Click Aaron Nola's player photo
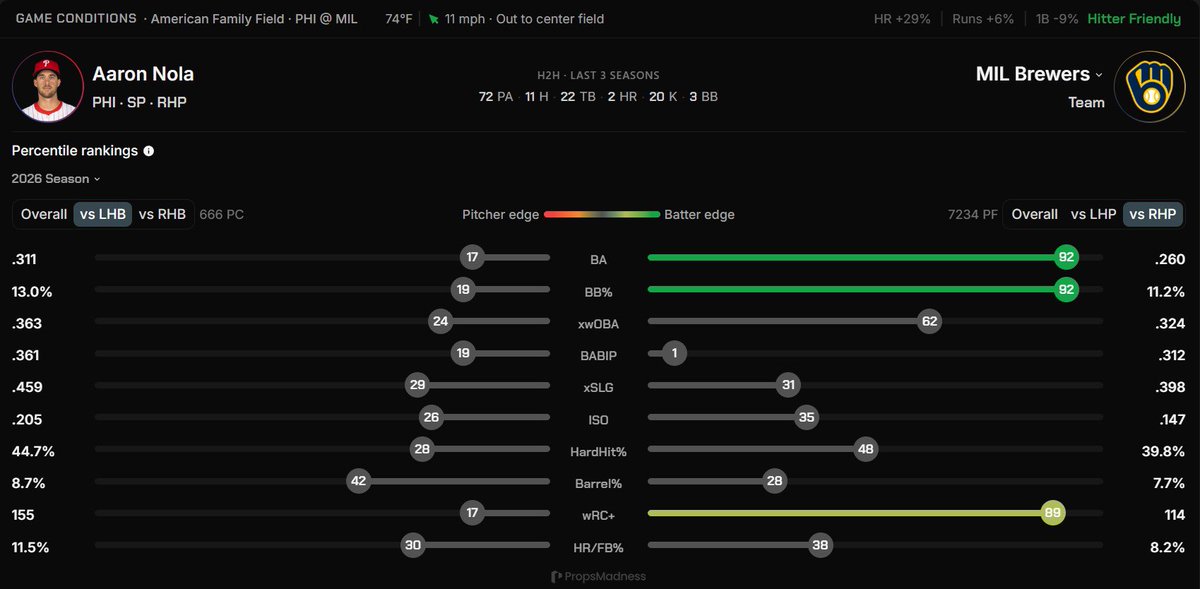 pyautogui.click(x=47, y=87)
